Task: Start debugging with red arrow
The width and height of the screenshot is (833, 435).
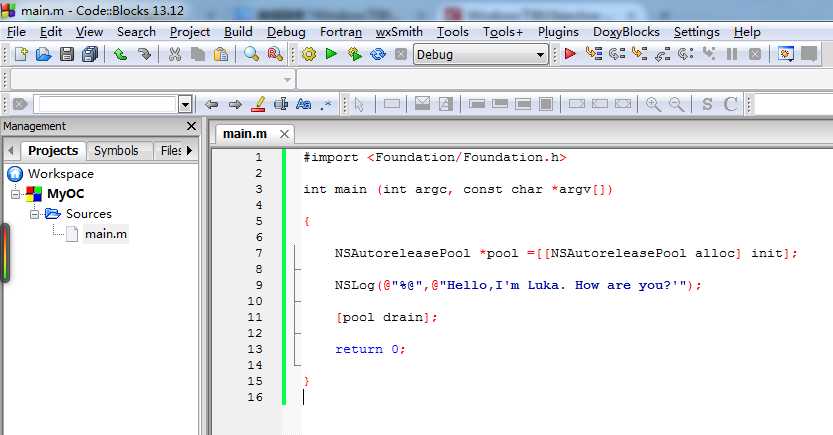Action: [x=570, y=54]
